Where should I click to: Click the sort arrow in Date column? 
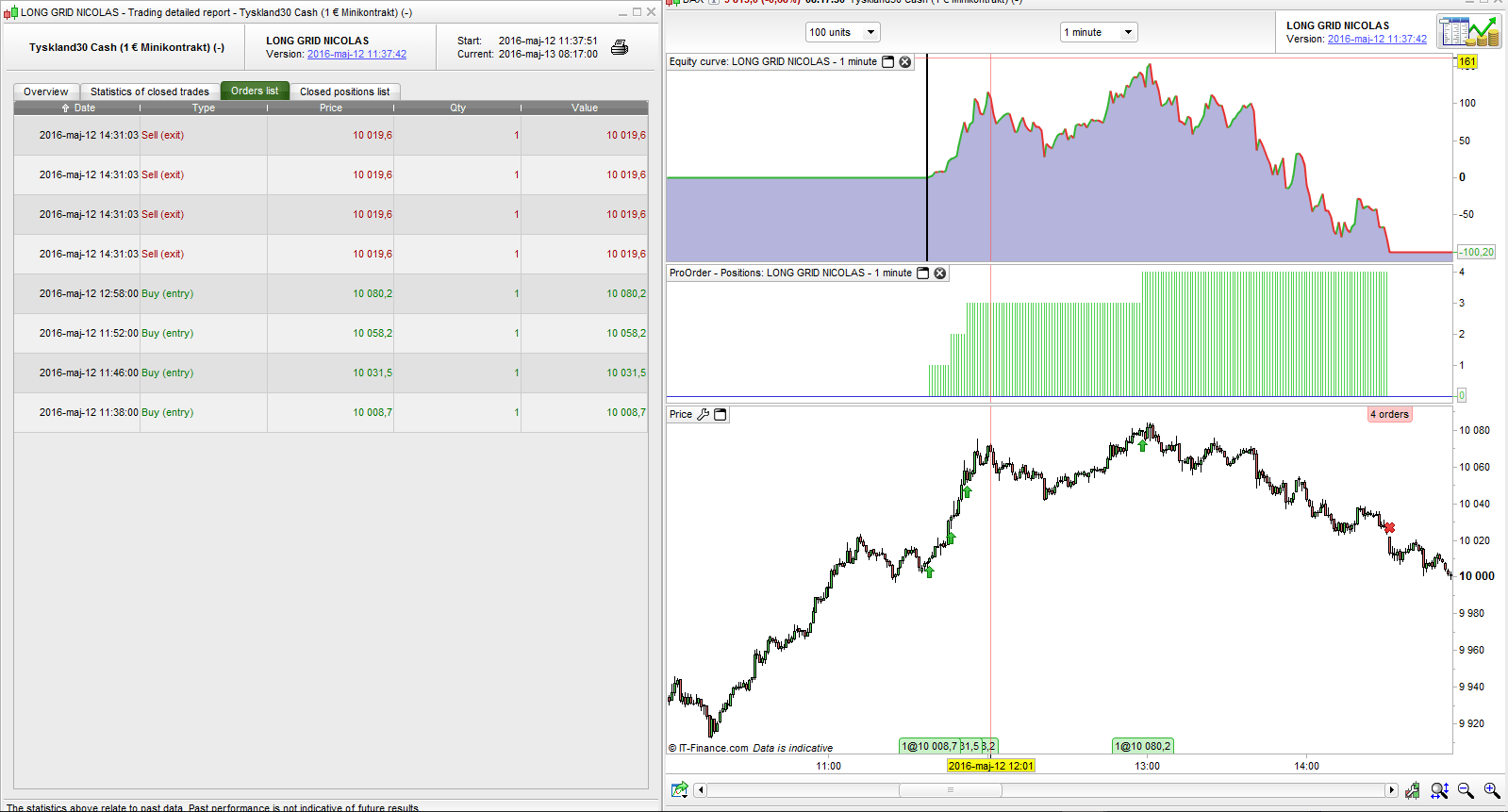[x=66, y=108]
